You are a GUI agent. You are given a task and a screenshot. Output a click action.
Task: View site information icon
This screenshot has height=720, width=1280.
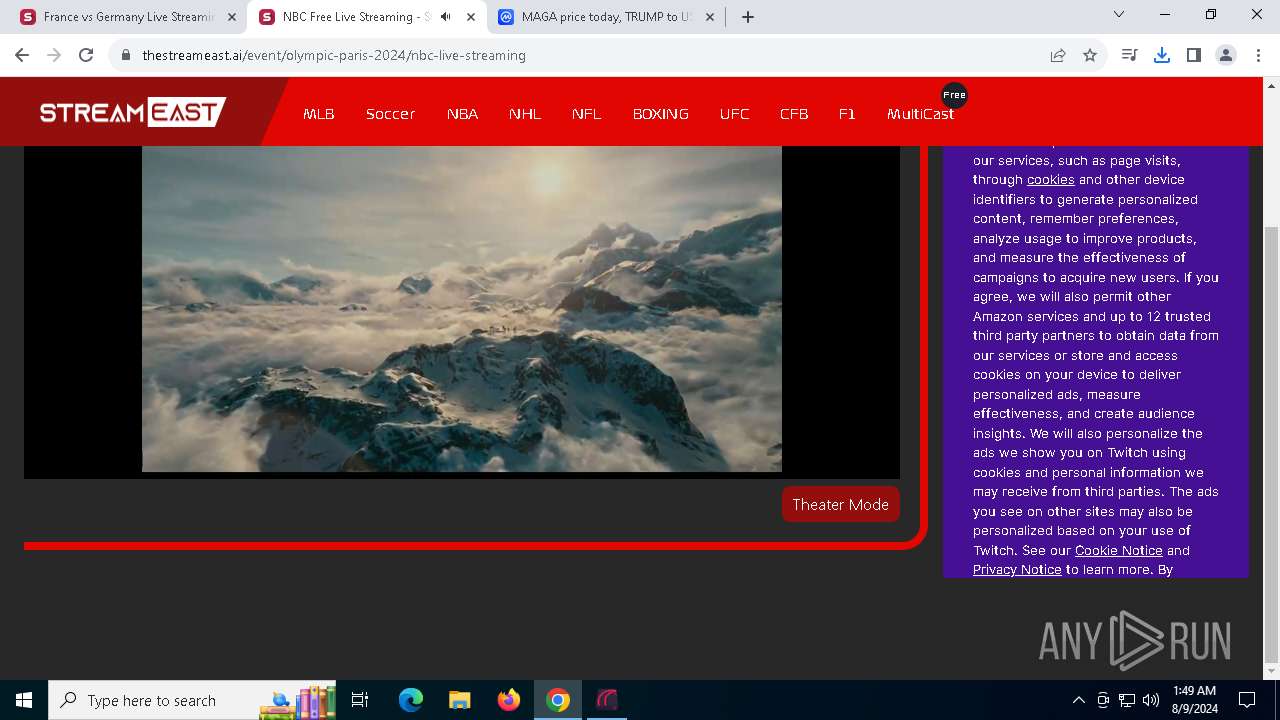[x=126, y=55]
